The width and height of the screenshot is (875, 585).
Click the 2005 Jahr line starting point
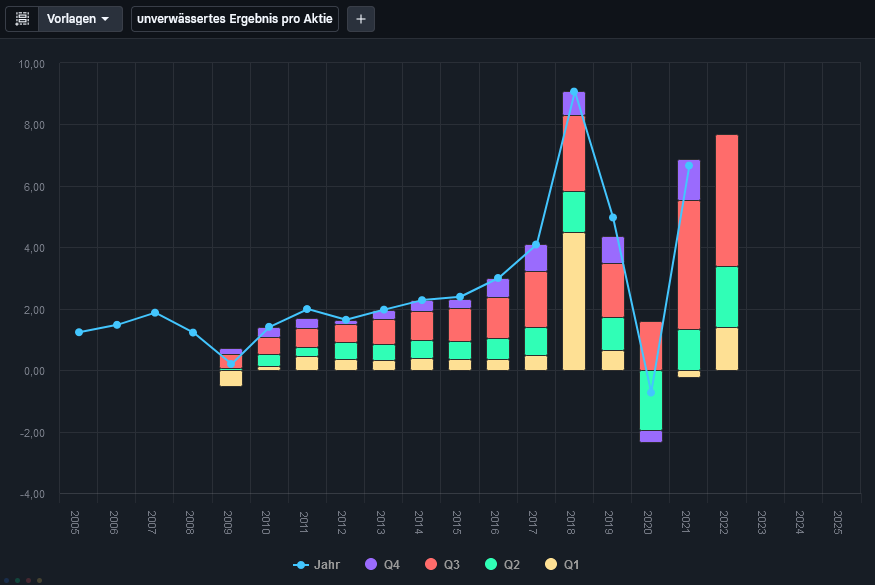pos(78,332)
